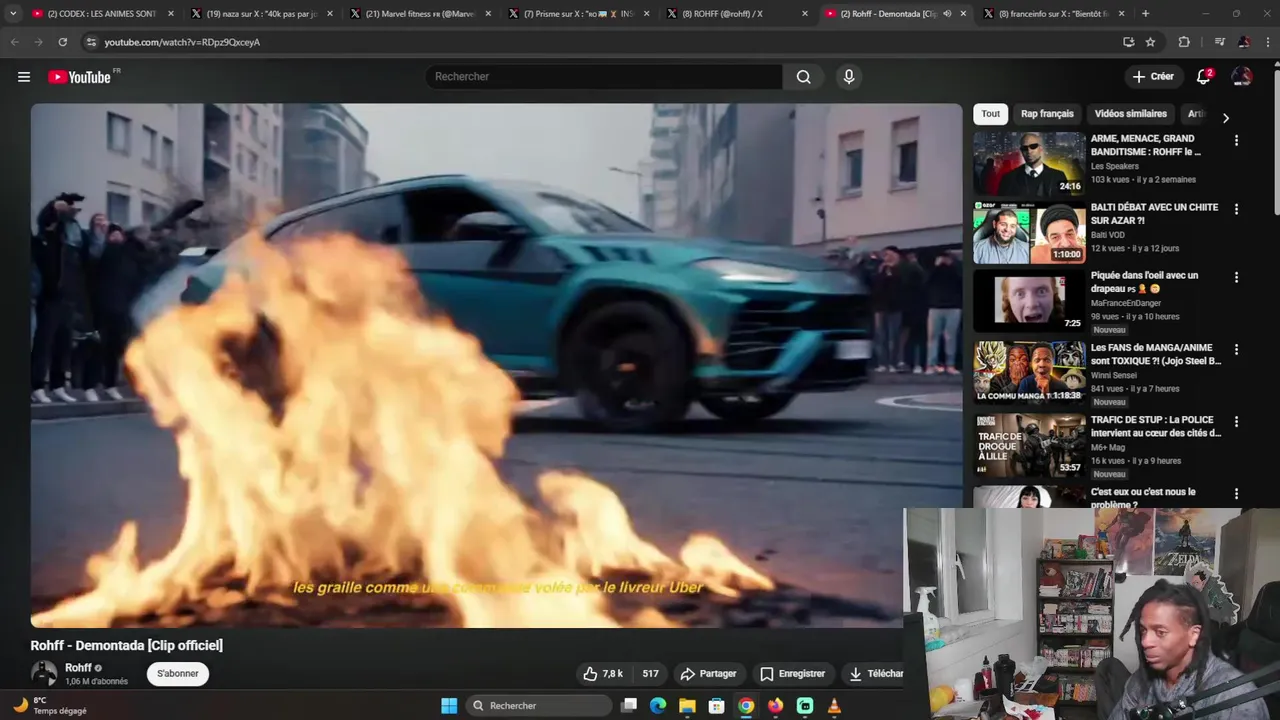The width and height of the screenshot is (1280, 720).
Task: Open options for TRAFIC DE STUP video
Action: (1236, 422)
